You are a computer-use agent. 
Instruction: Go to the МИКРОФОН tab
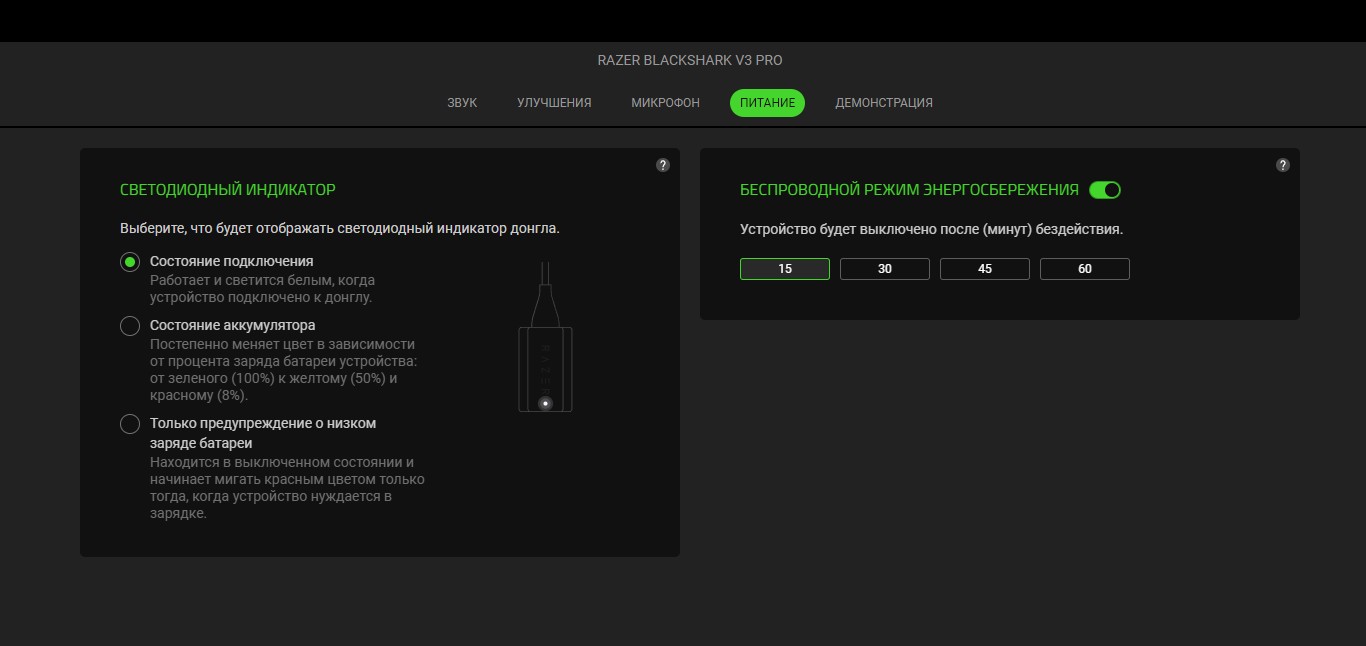pyautogui.click(x=665, y=103)
